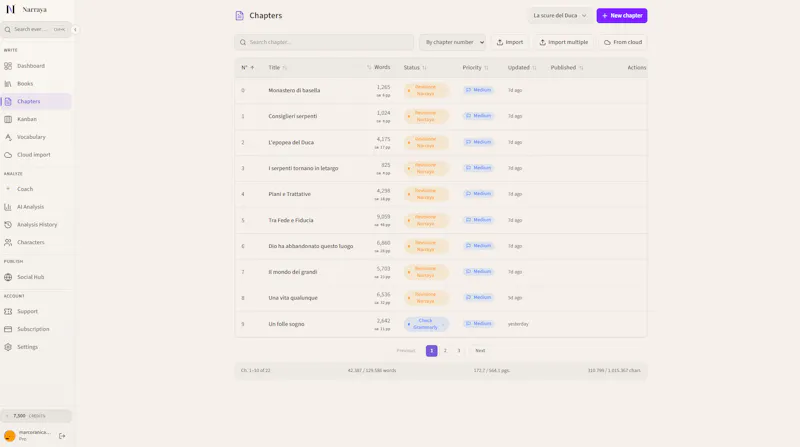Image resolution: width=800 pixels, height=447 pixels.
Task: Sort by Words column header
Action: [x=379, y=67]
